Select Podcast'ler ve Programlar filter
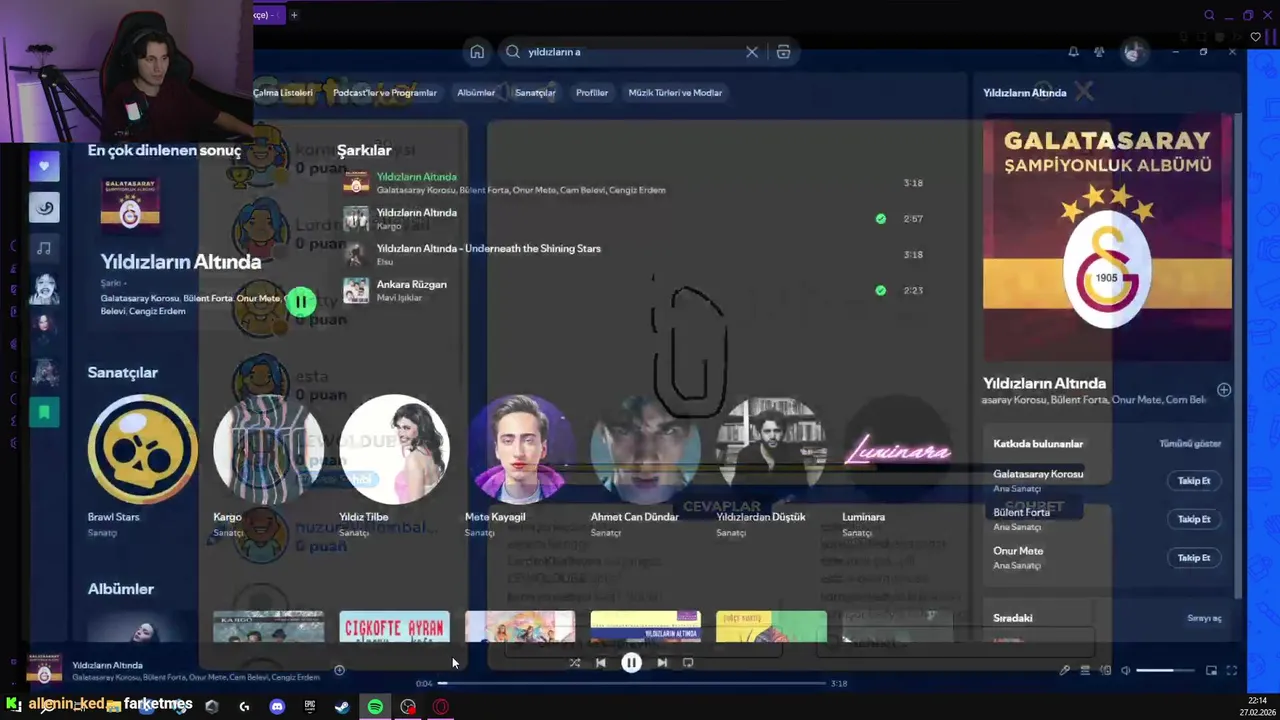The width and height of the screenshot is (1280, 720). [x=385, y=92]
